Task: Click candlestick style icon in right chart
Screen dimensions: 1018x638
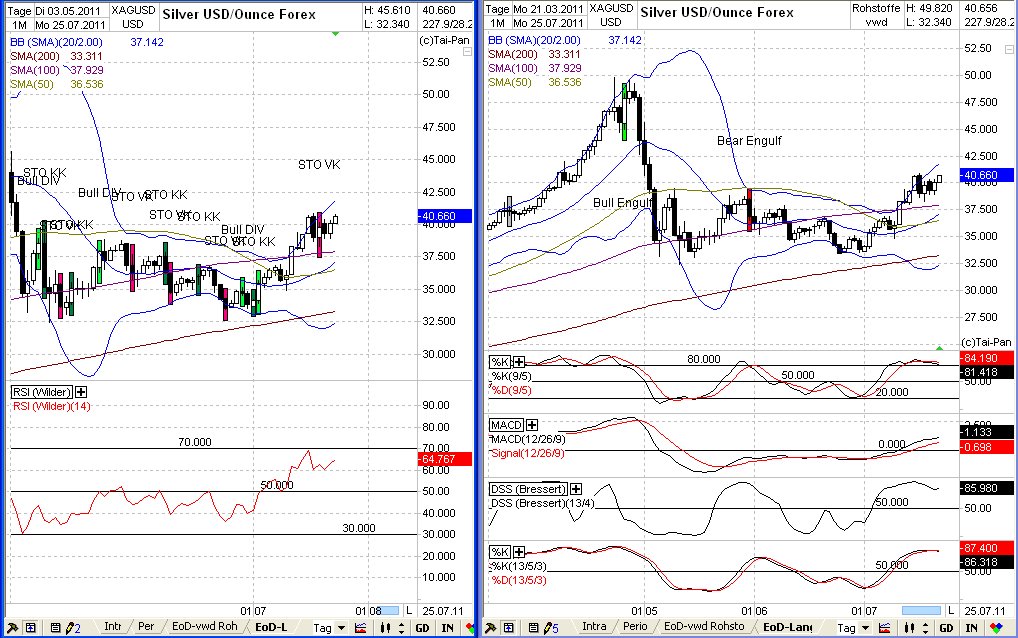Action: click(x=910, y=628)
